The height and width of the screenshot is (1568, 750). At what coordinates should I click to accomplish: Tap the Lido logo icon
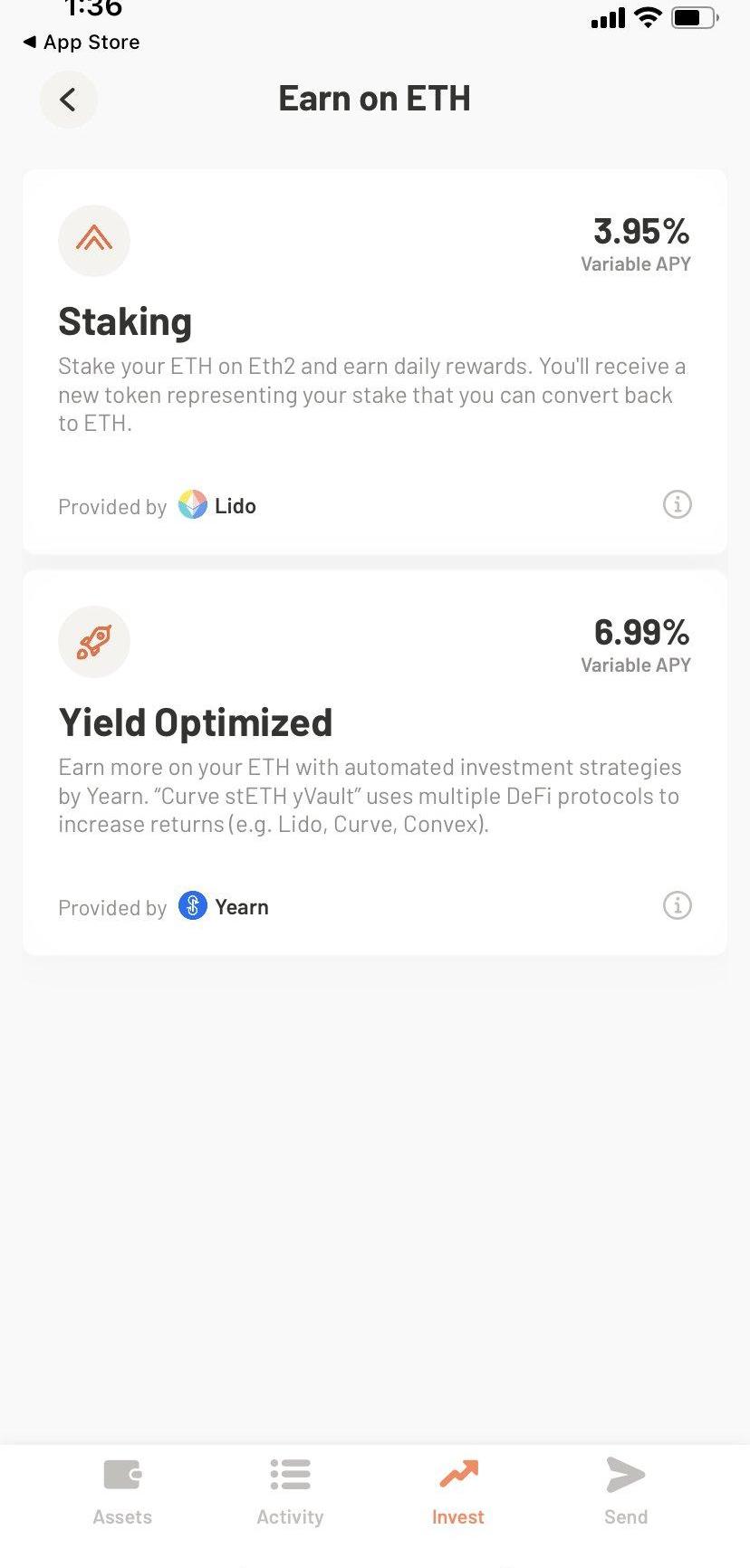pyautogui.click(x=192, y=505)
